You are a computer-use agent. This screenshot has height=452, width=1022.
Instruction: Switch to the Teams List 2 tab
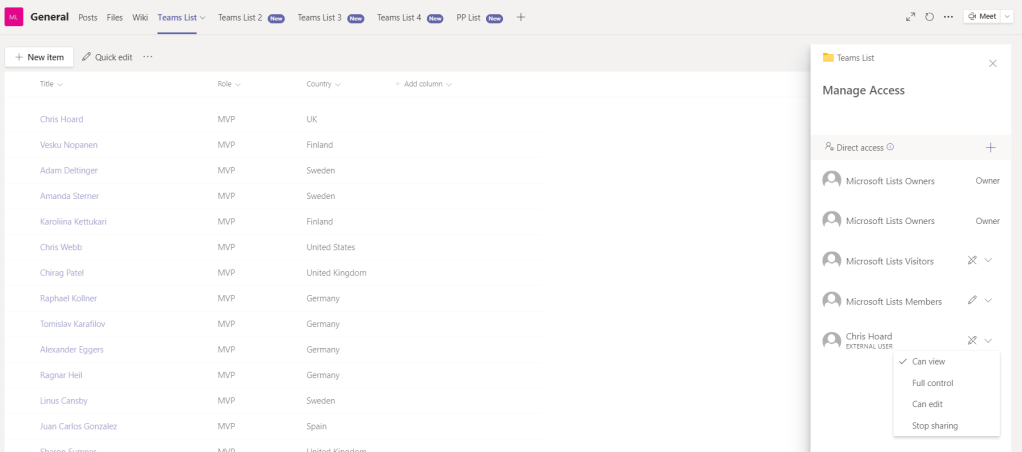tap(240, 17)
